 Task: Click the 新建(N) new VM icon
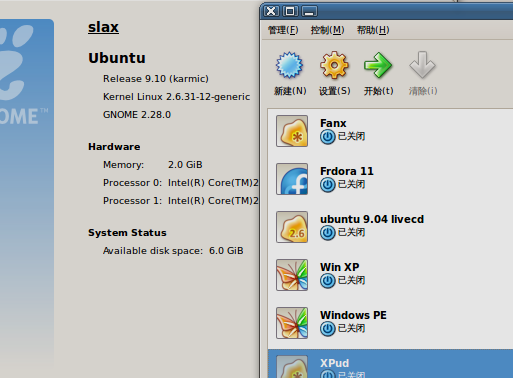289,65
